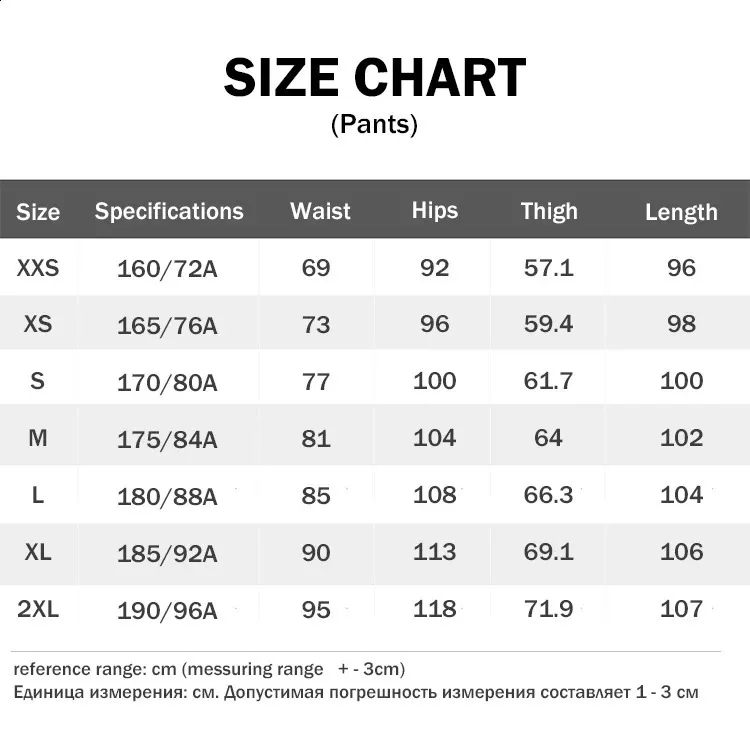Select the XXS size row label
This screenshot has height=731, width=750.
pyautogui.click(x=38, y=268)
